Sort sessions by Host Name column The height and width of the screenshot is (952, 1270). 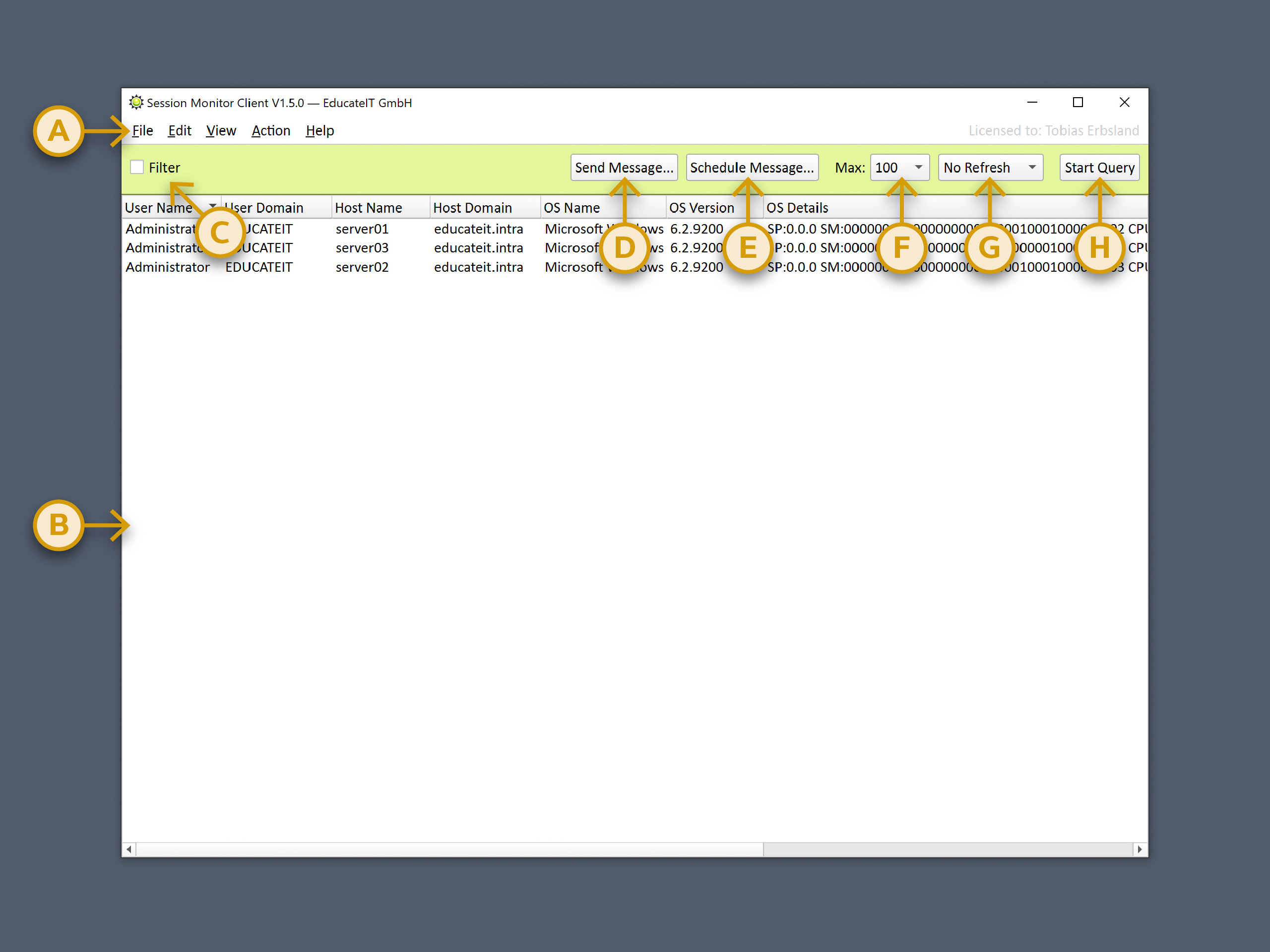click(x=369, y=207)
